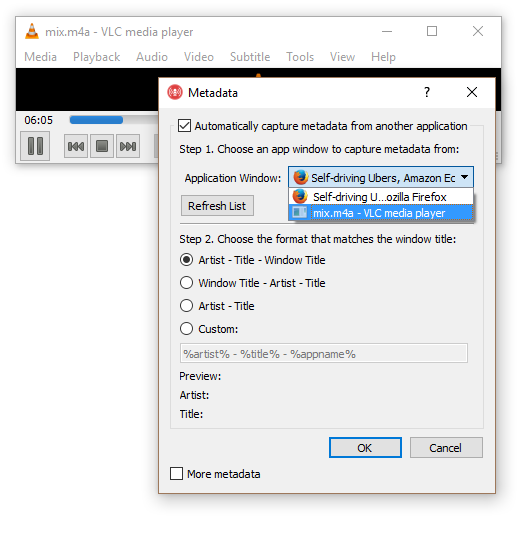
Task: Select 'Window Title - Artist - Title' format
Action: coord(187,283)
